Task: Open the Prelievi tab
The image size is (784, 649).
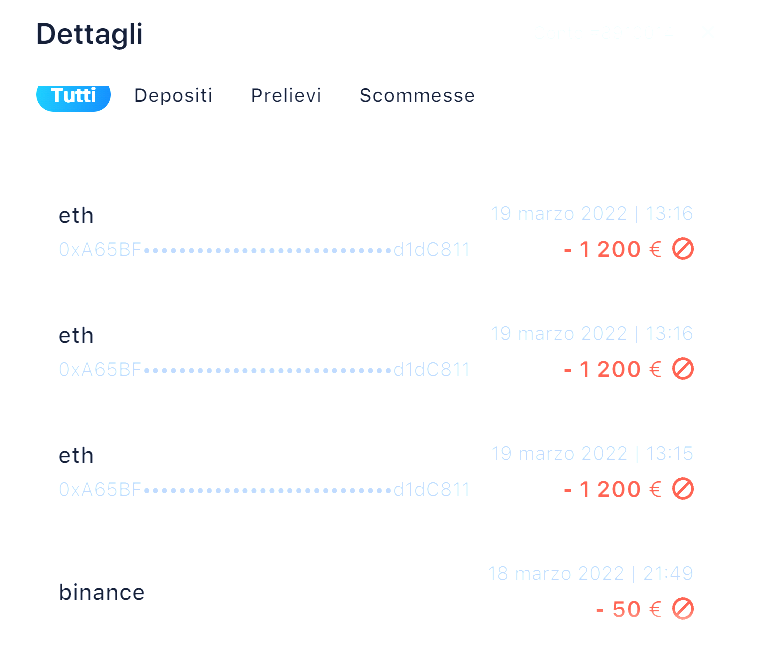Action: [x=286, y=96]
